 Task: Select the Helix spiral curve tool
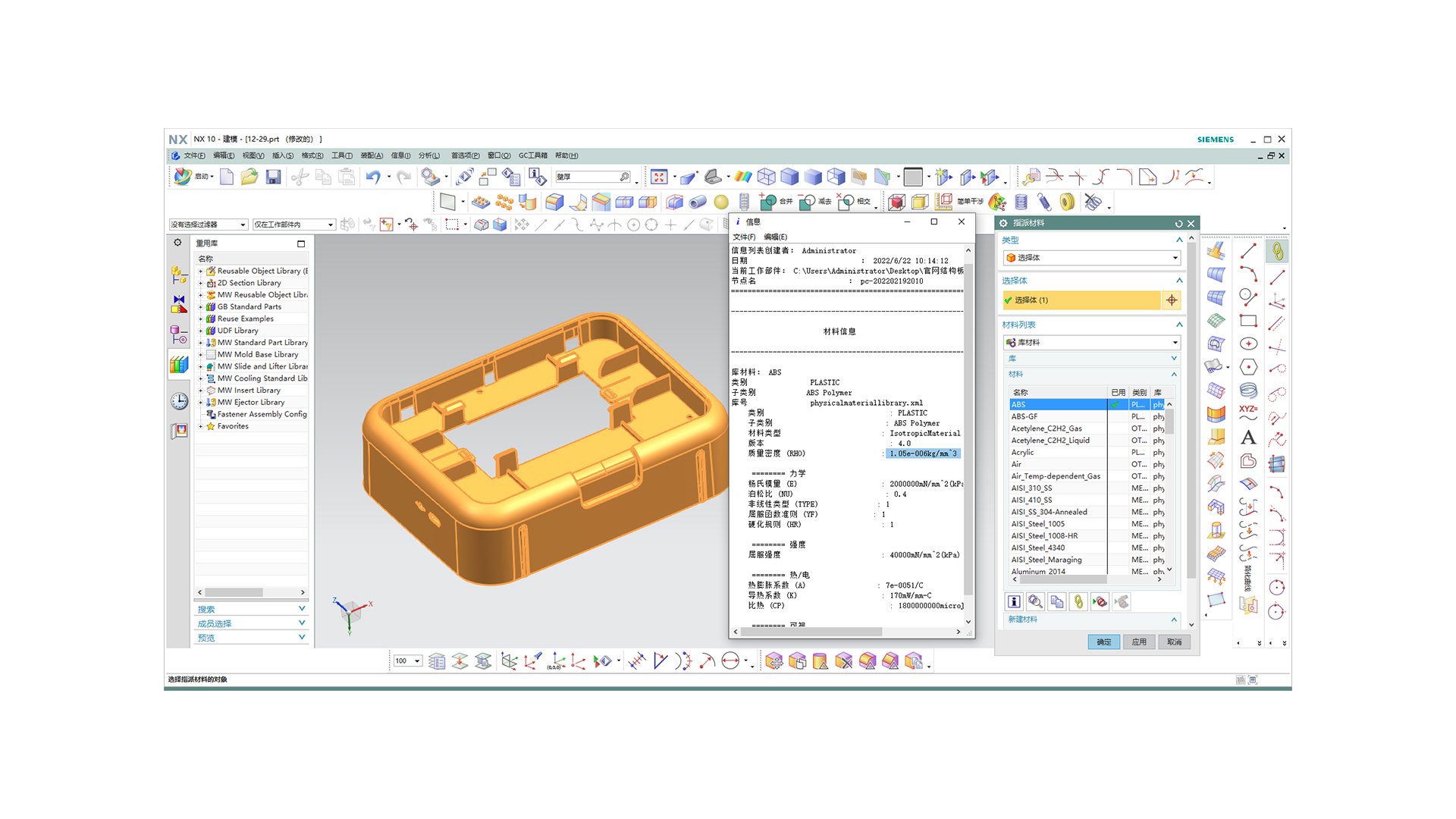point(1248,391)
